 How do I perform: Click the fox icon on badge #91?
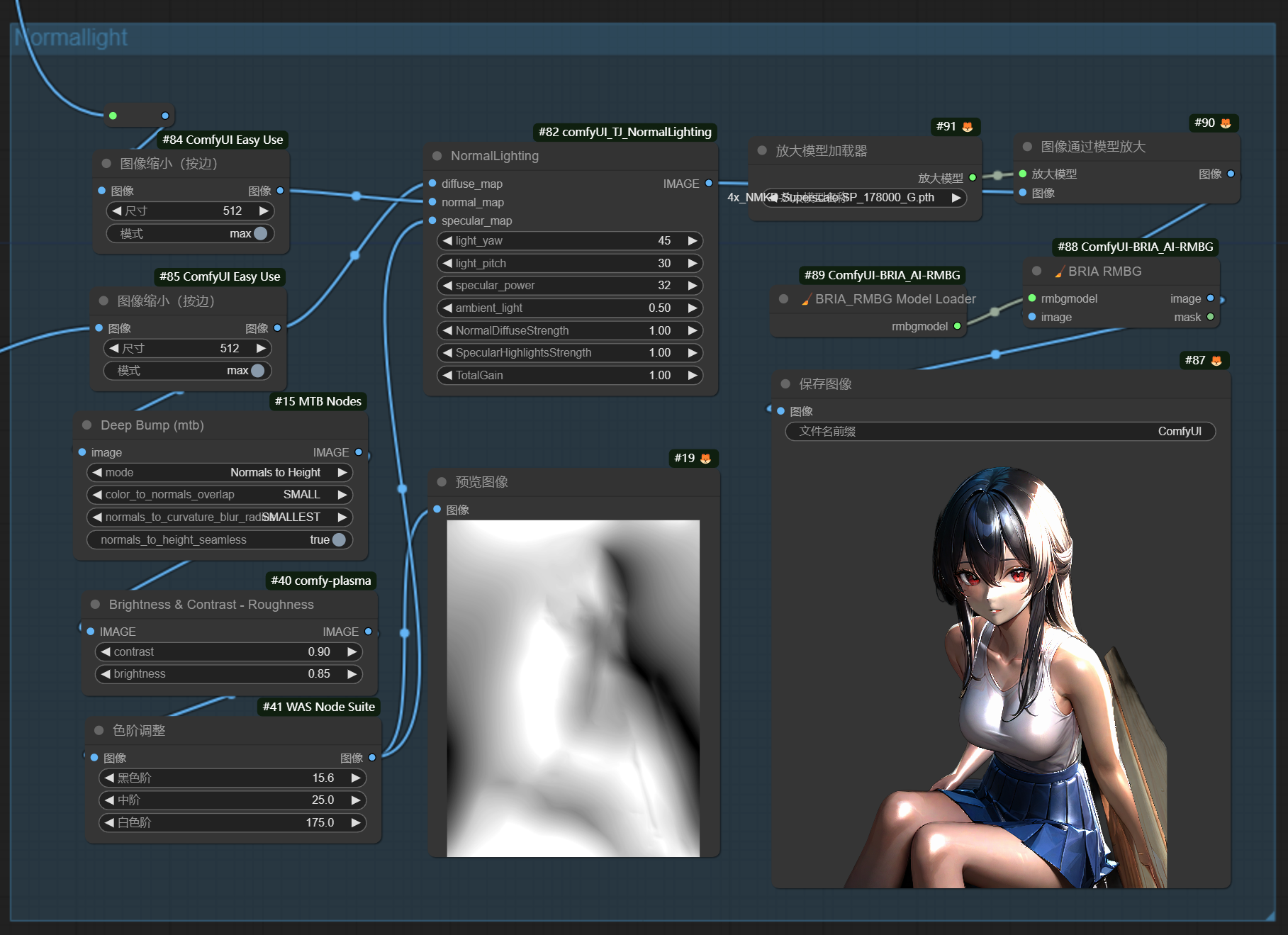(x=968, y=127)
